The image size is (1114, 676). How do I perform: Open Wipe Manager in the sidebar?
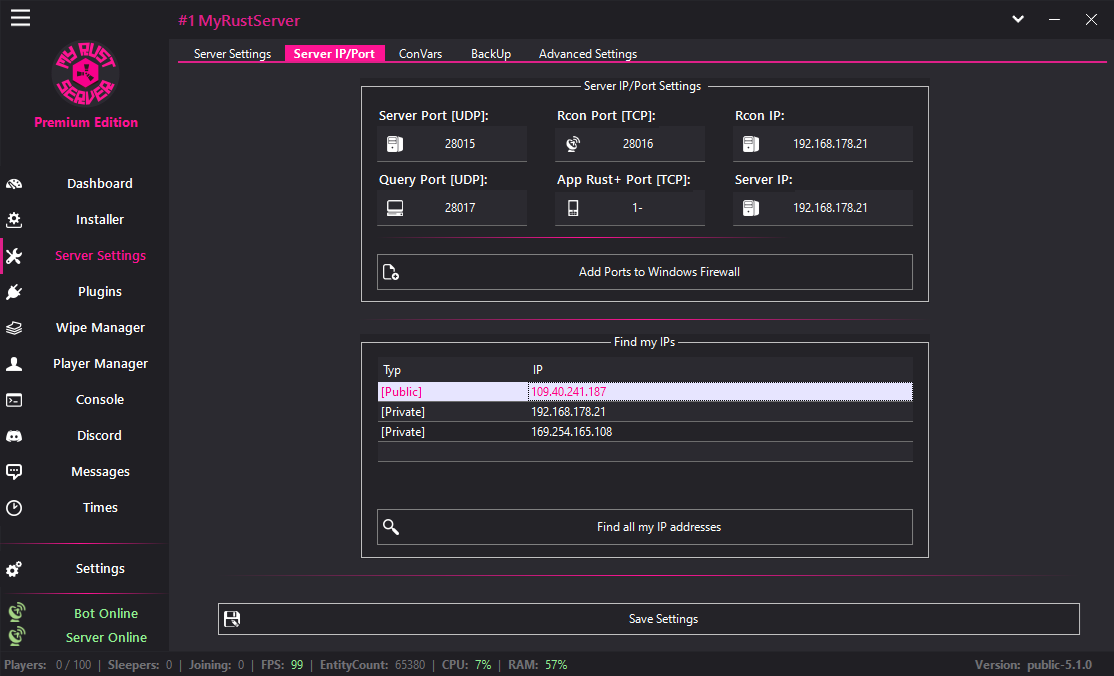[100, 328]
